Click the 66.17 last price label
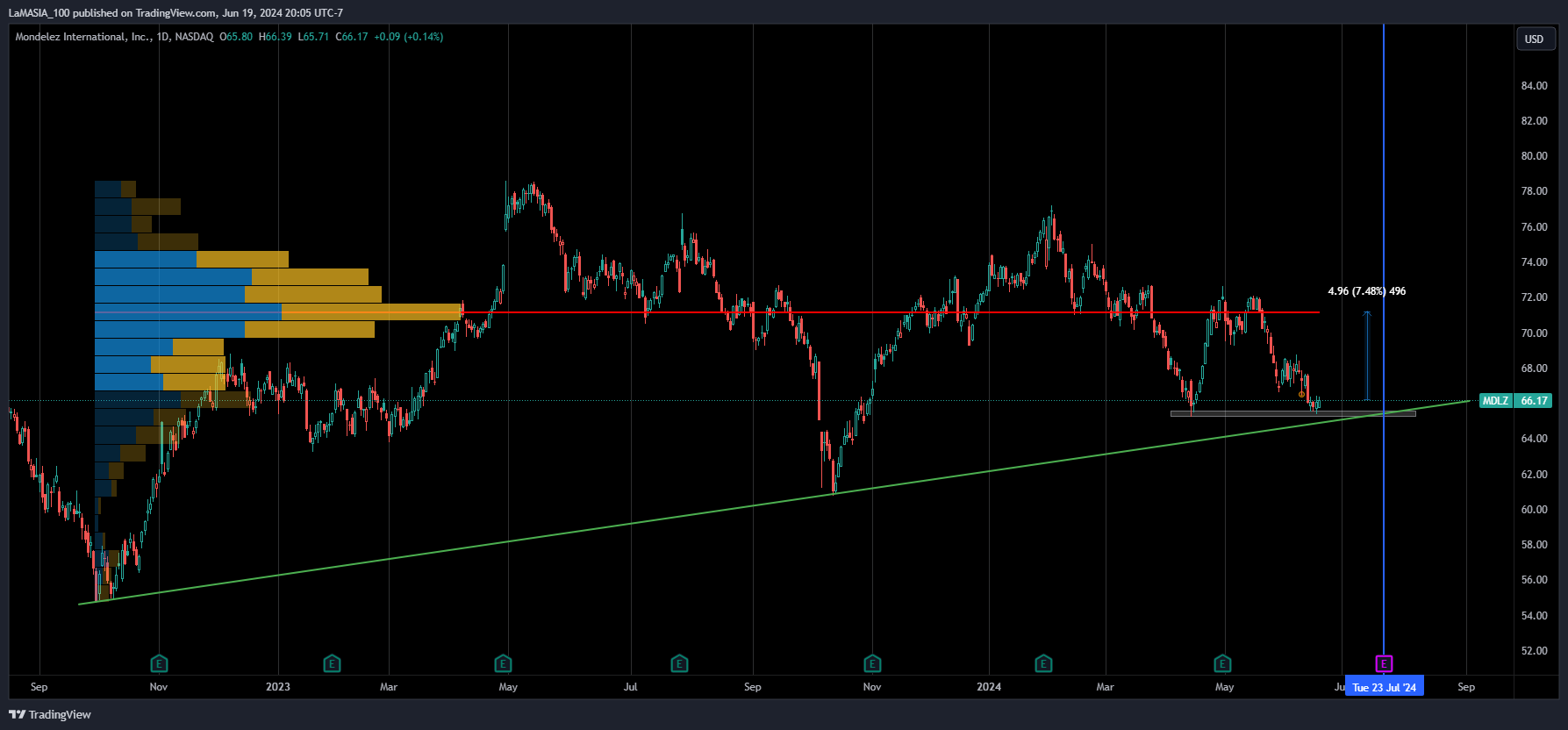Image resolution: width=1568 pixels, height=730 pixels. (x=1534, y=401)
